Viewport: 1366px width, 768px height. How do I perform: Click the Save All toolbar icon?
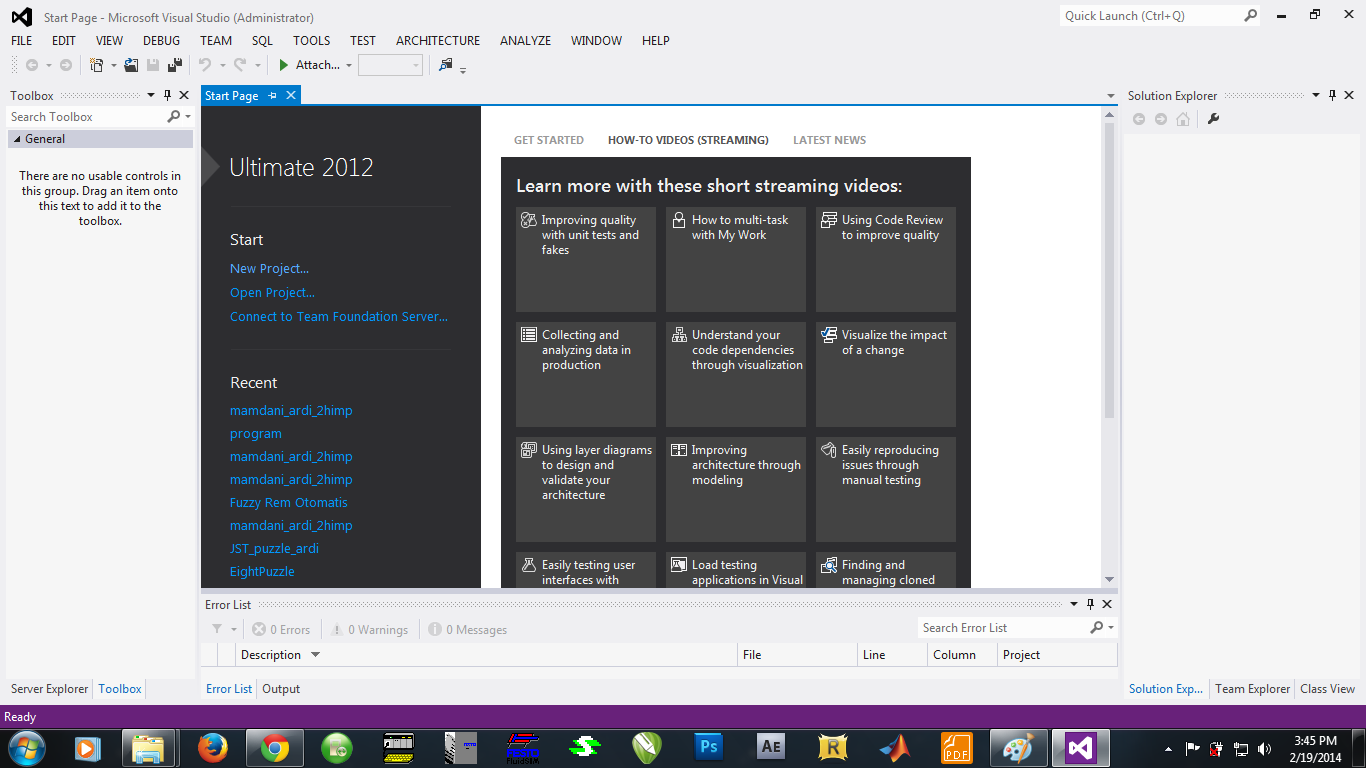point(174,65)
